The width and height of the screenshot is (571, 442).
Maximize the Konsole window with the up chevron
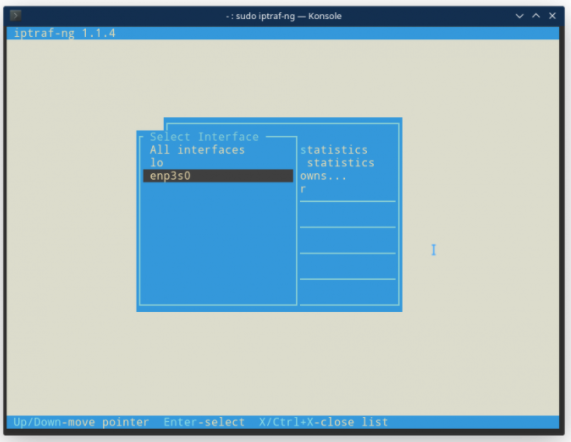pyautogui.click(x=536, y=16)
